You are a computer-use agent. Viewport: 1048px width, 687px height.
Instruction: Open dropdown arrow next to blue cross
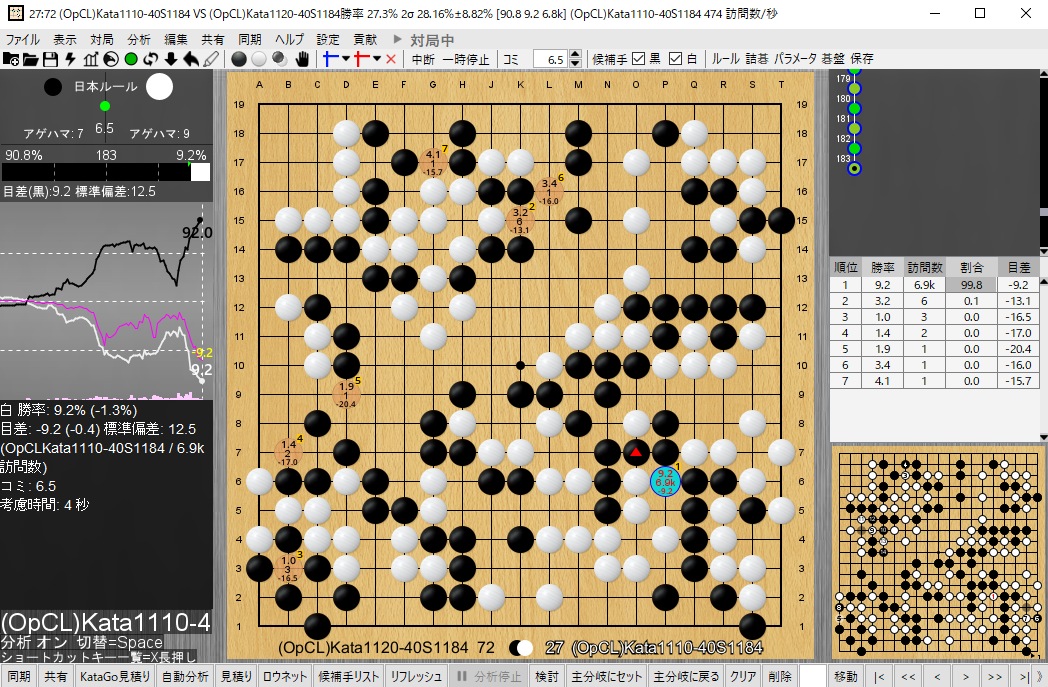coord(346,59)
